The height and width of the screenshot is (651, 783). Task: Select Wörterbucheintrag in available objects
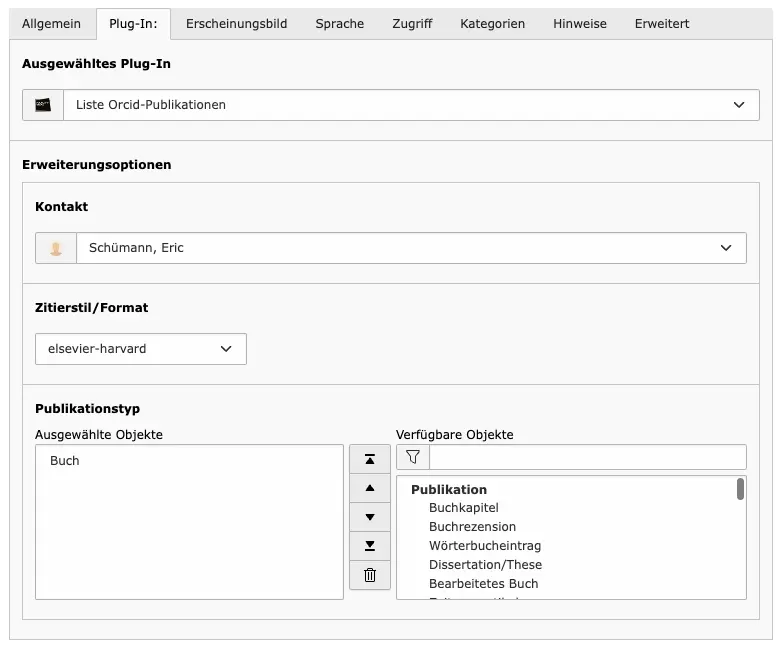(x=484, y=546)
